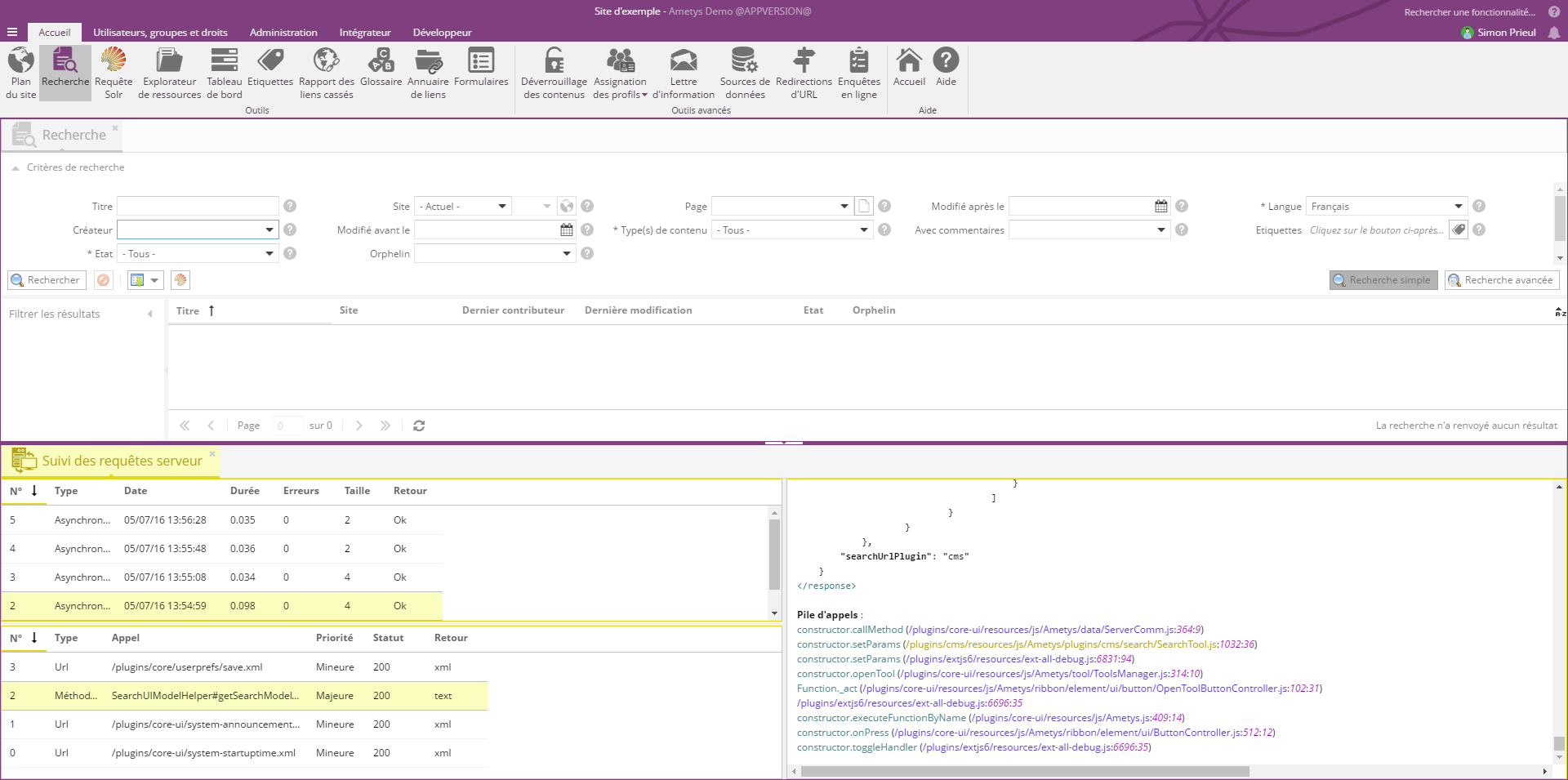Viewport: 1568px width, 780px height.
Task: Toggle Recherche simple mode
Action: [1383, 280]
